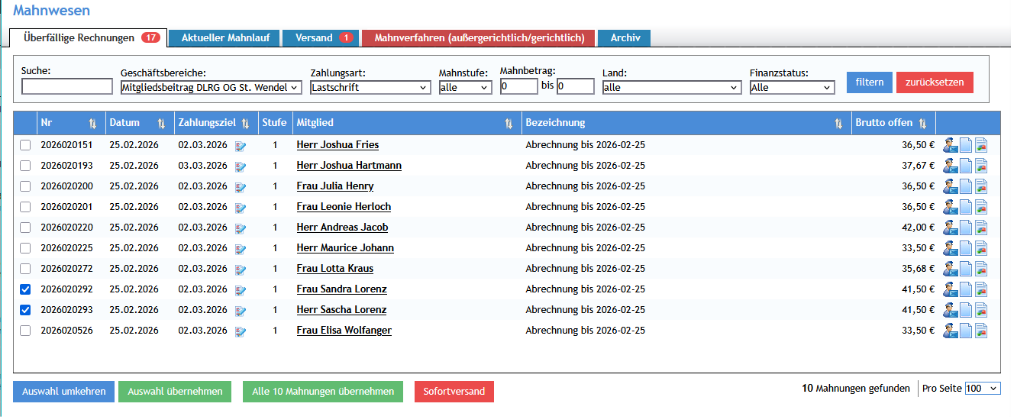Click the red zurücksetzen button
The height and width of the screenshot is (417, 1011).
(x=934, y=83)
